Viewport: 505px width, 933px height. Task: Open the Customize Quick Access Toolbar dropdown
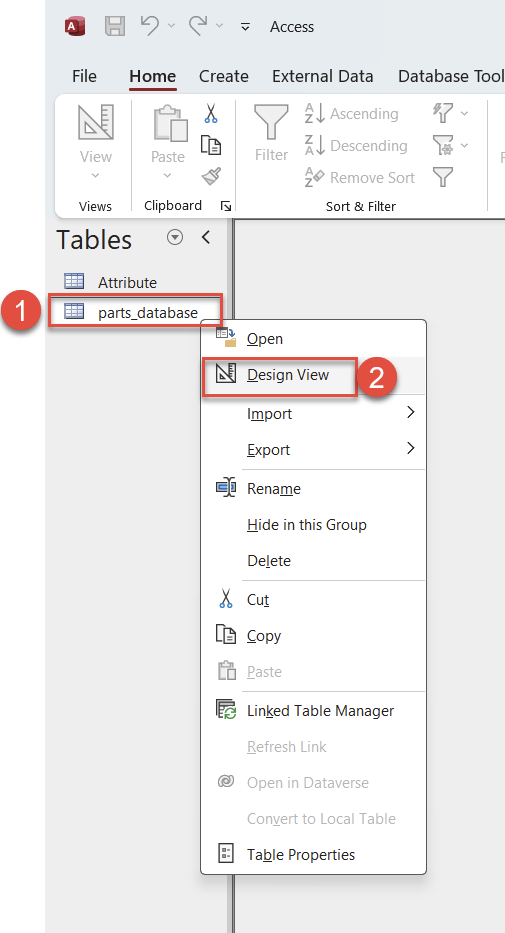pos(245,27)
